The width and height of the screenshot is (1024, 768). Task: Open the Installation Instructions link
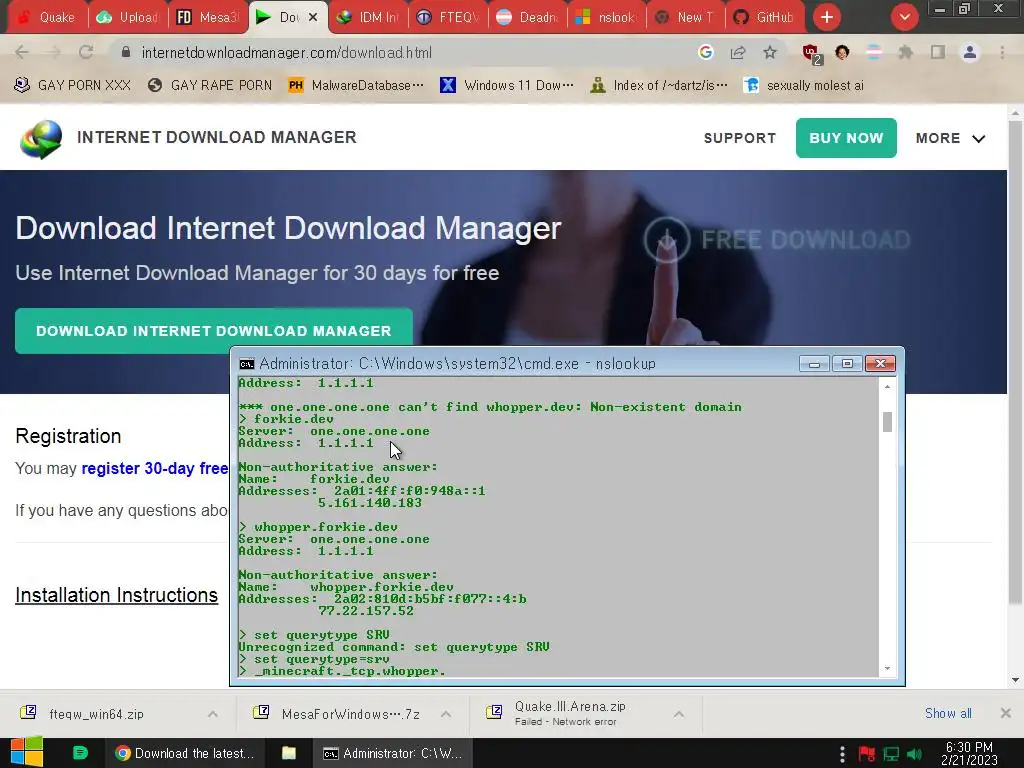(116, 595)
